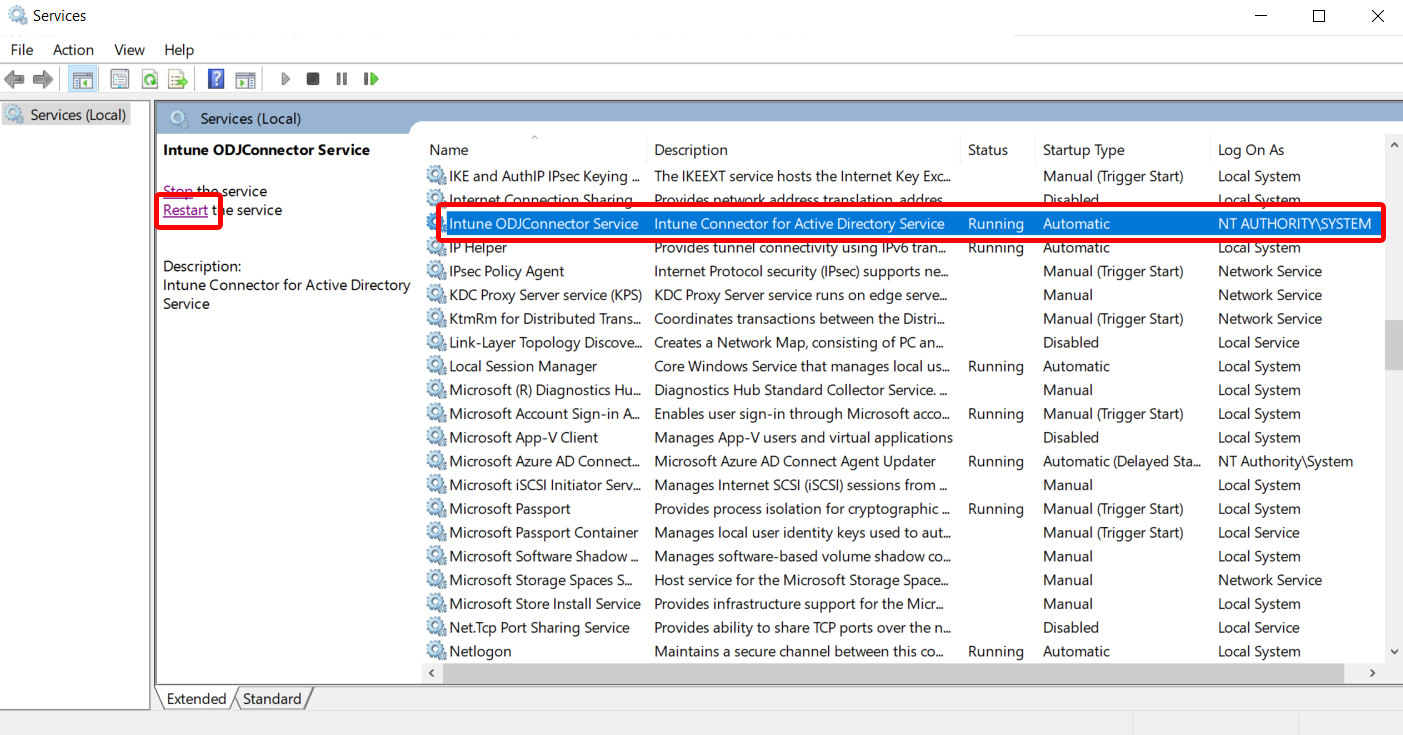Select the Microsoft Passport Container service name
1403x735 pixels.
[x=544, y=533]
